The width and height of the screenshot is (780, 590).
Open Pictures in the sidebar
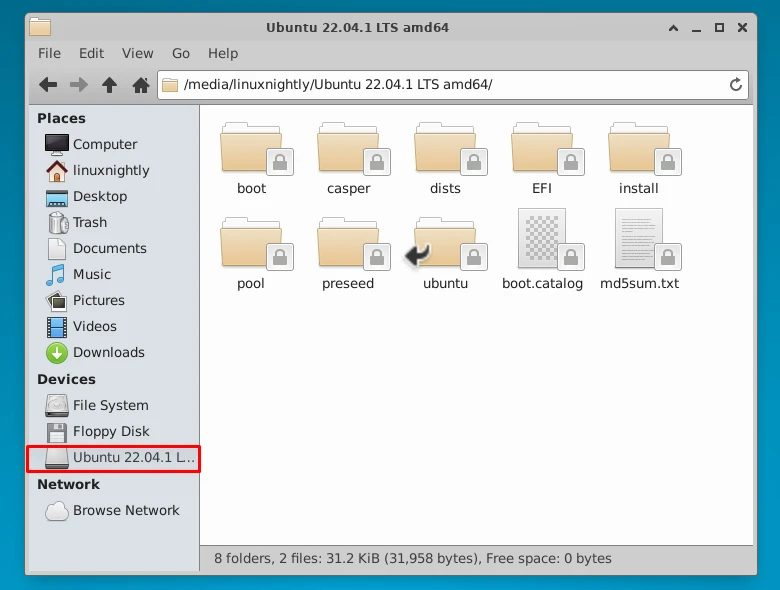(x=114, y=300)
